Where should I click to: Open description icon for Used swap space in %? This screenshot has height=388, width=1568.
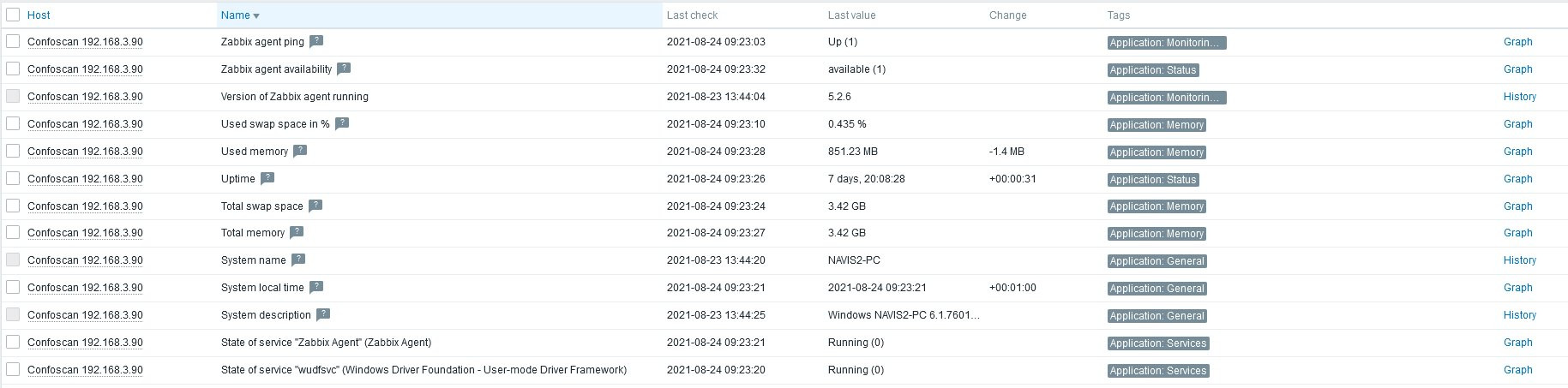tap(342, 123)
